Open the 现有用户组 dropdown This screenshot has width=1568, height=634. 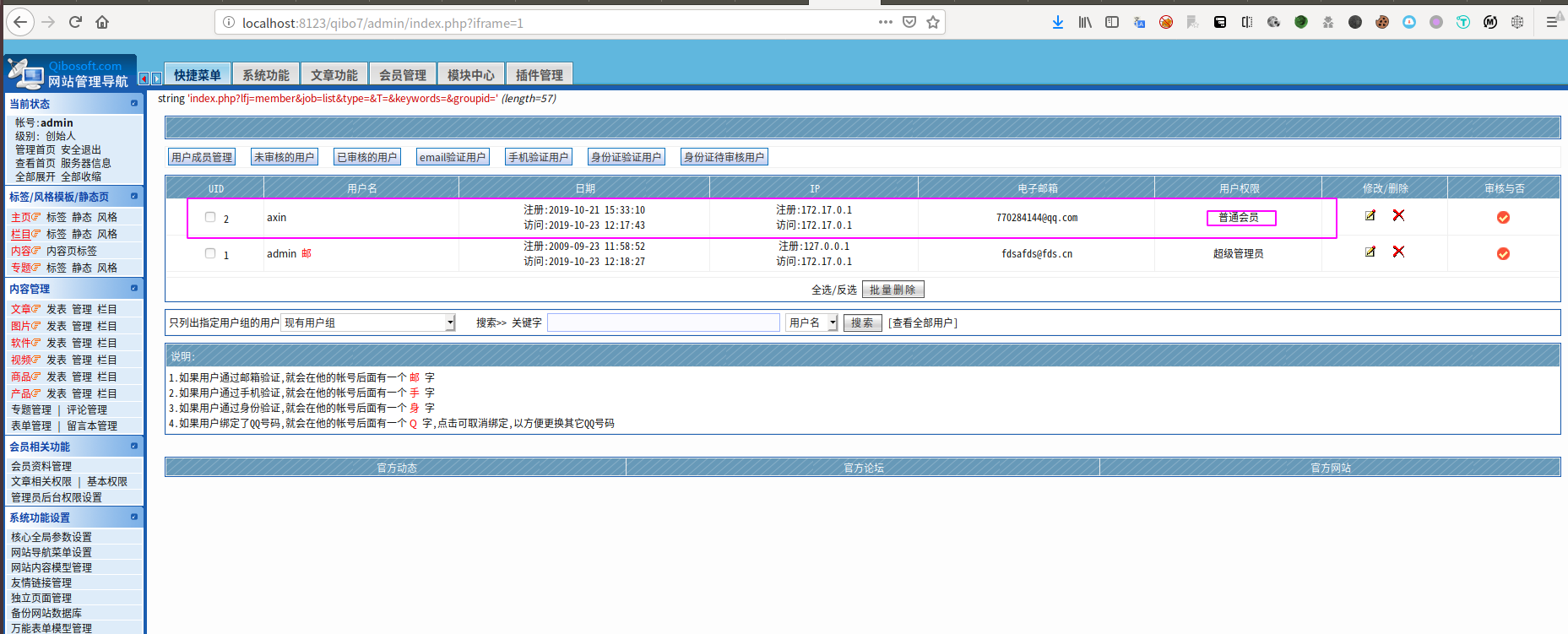tap(368, 322)
